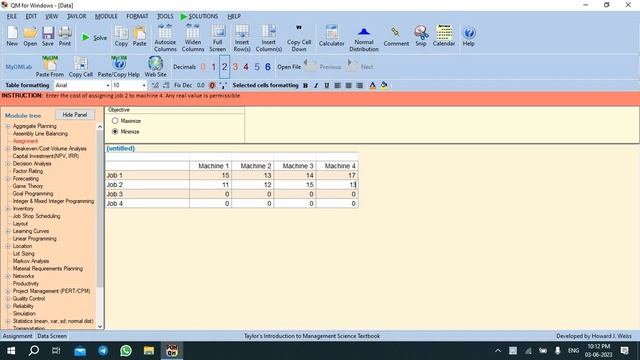Click the Paste toolbar icon
The image size is (640, 360).
pos(139,36)
